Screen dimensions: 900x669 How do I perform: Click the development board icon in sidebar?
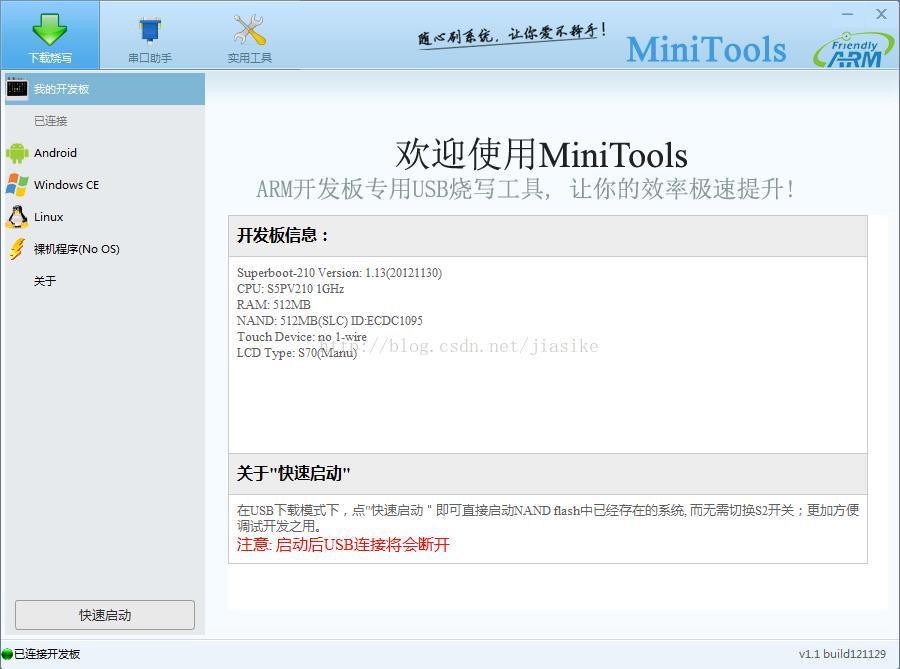(x=17, y=88)
